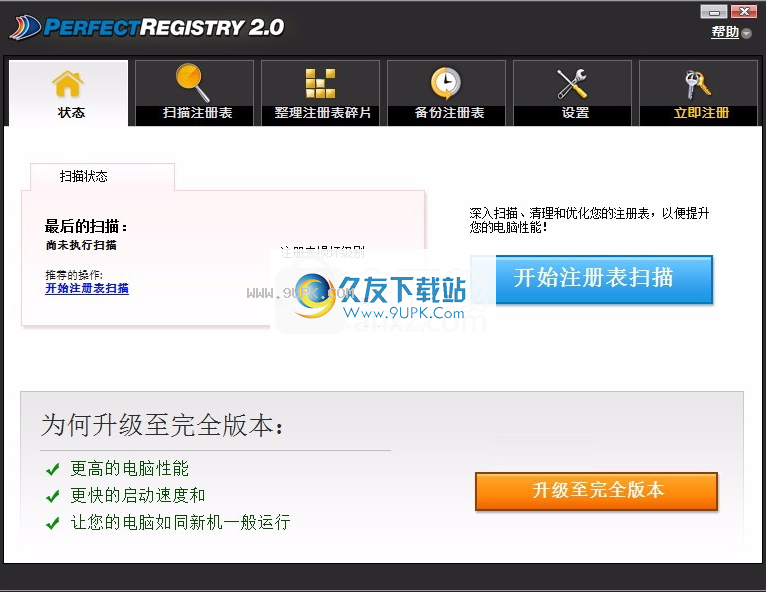766x592 pixels.
Task: Click the yellow blocks defragment icon
Action: click(x=320, y=84)
